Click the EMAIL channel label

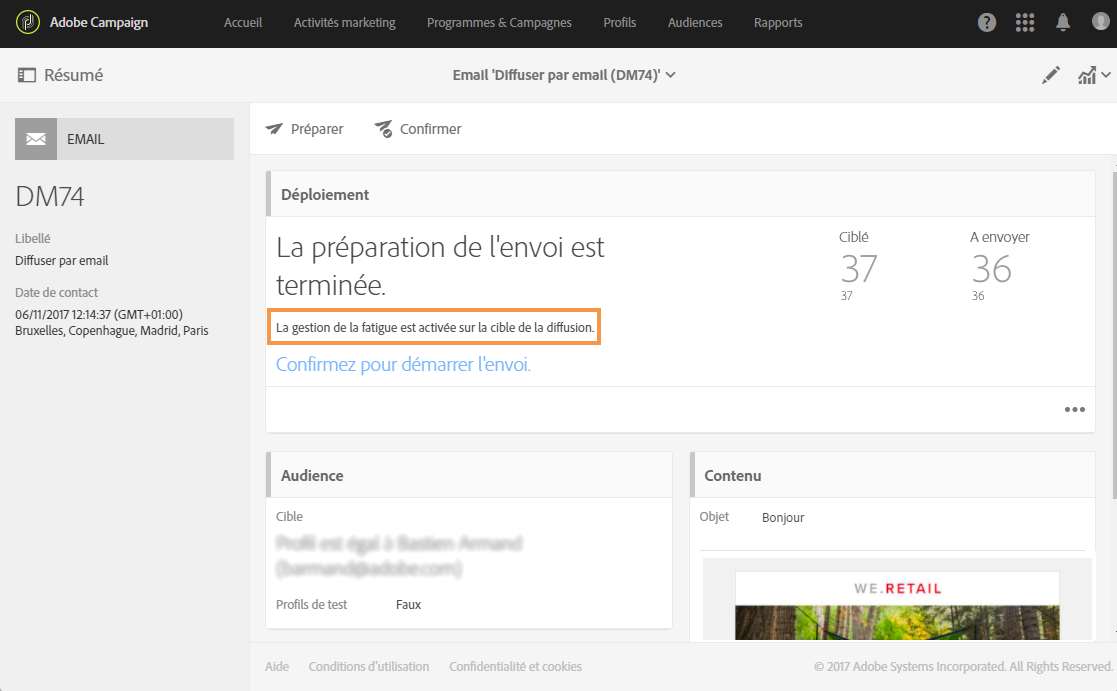tap(85, 140)
